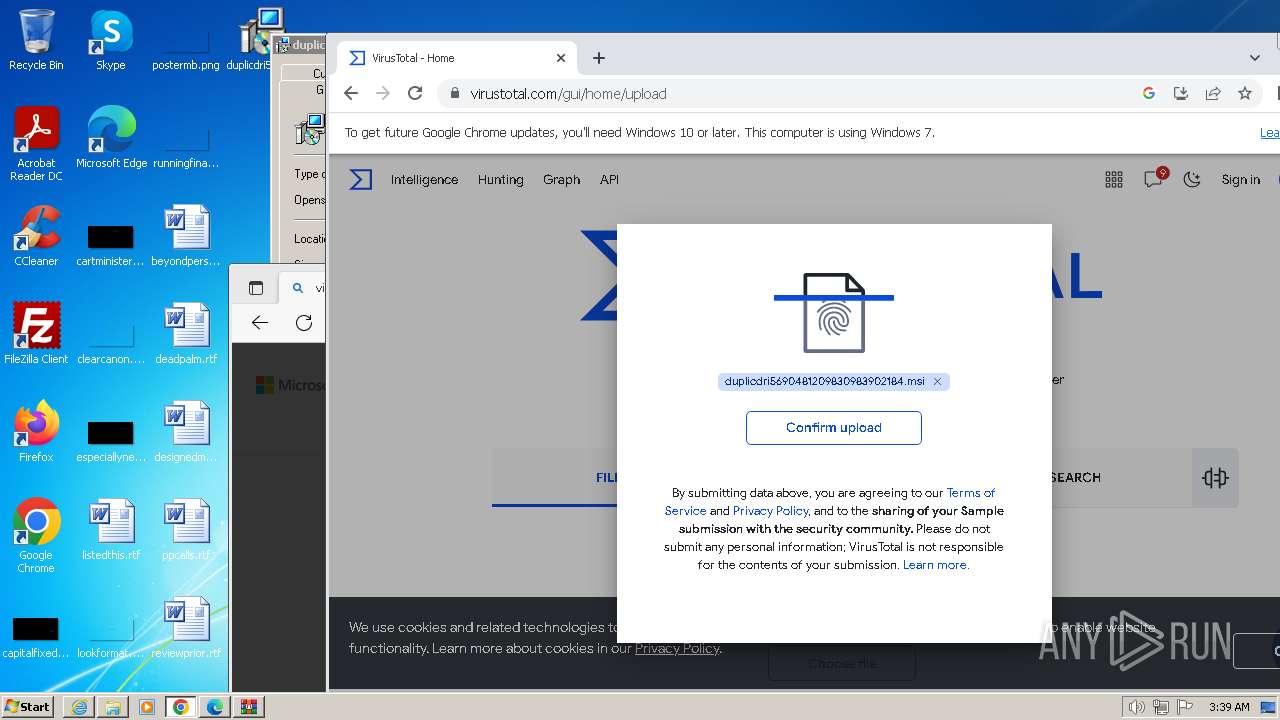Open Acrobat Reader DC shortcut
Viewport: 1280px width, 720px height.
click(x=36, y=144)
